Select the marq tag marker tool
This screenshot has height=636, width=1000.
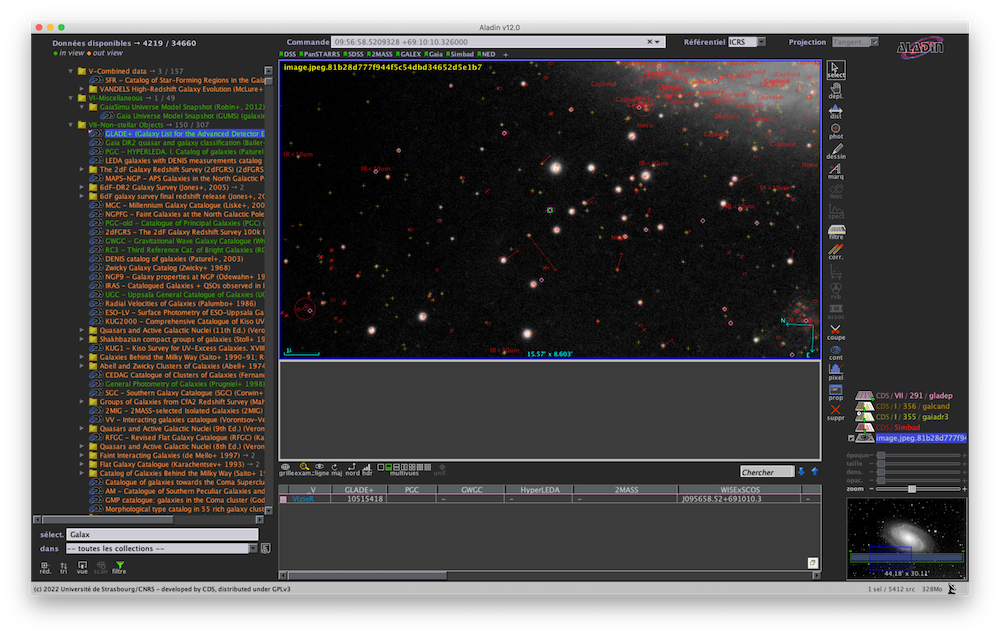(835, 171)
